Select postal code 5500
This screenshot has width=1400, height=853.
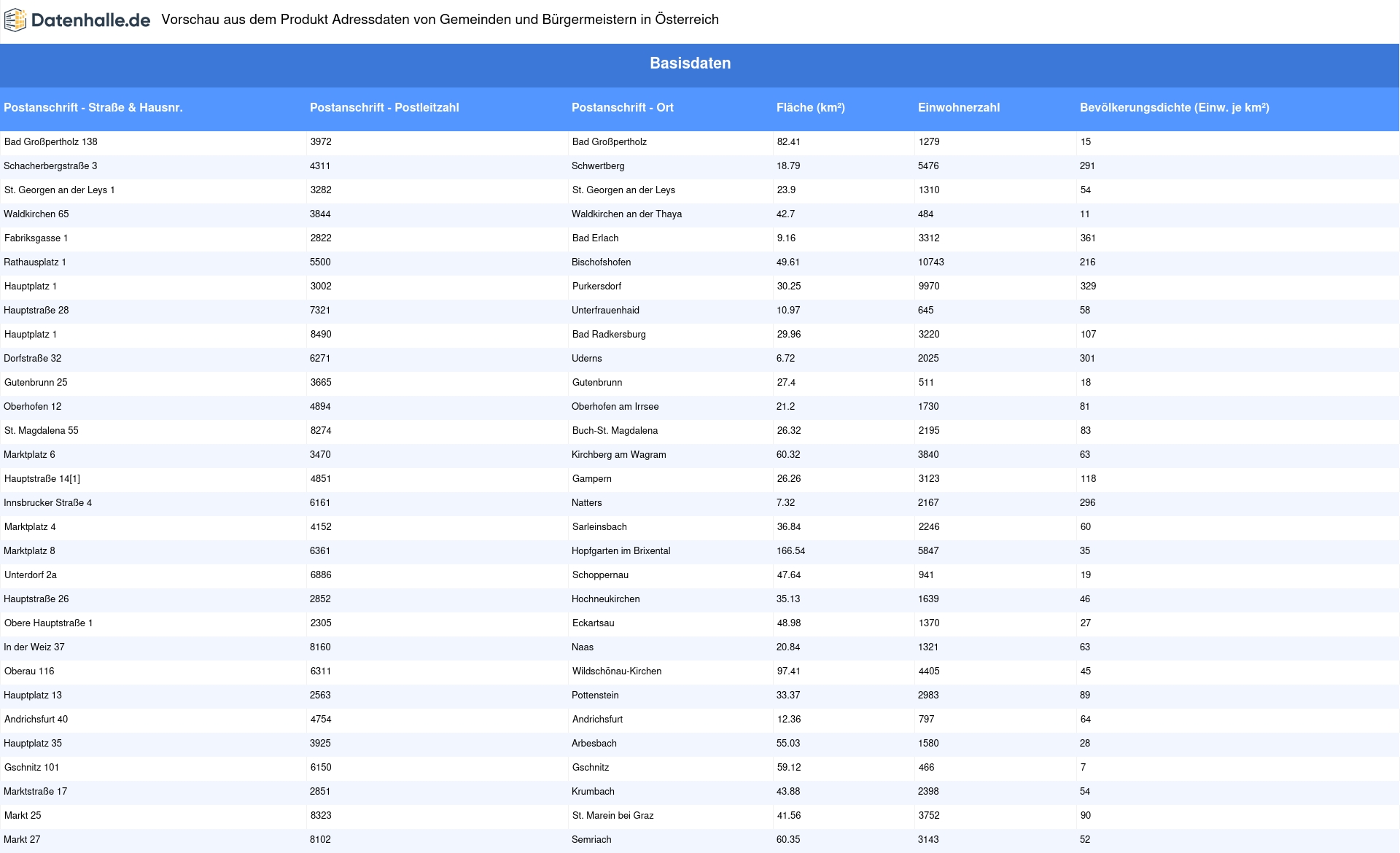pos(321,262)
